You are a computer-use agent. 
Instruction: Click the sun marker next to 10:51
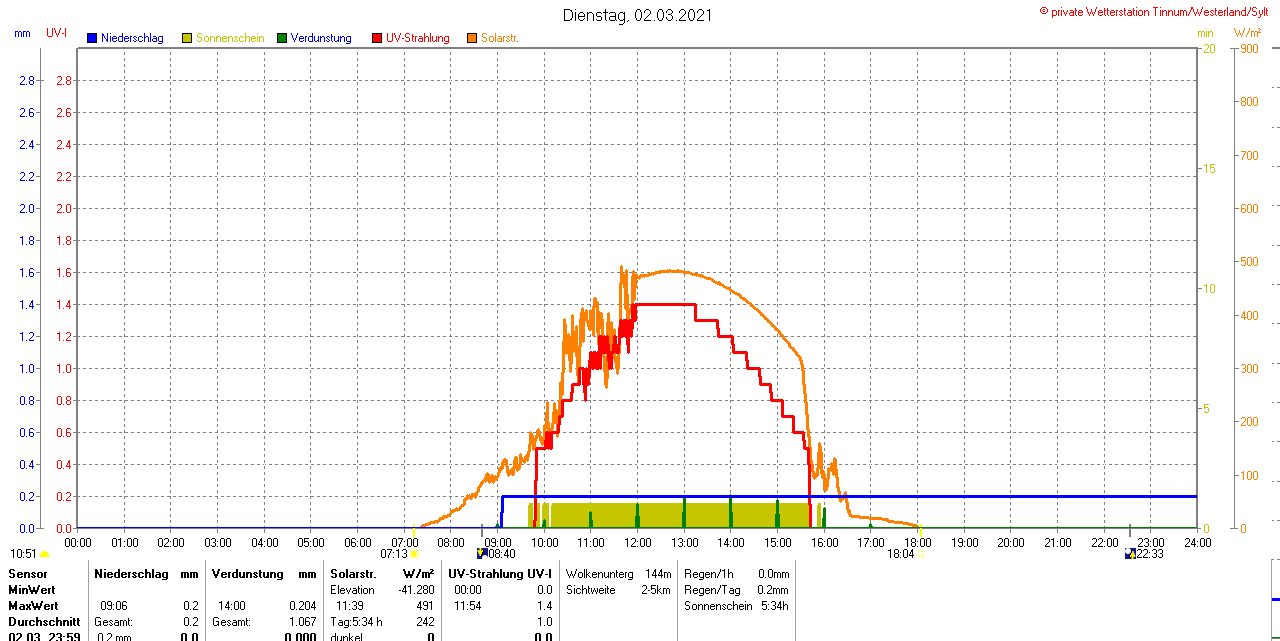[x=44, y=554]
